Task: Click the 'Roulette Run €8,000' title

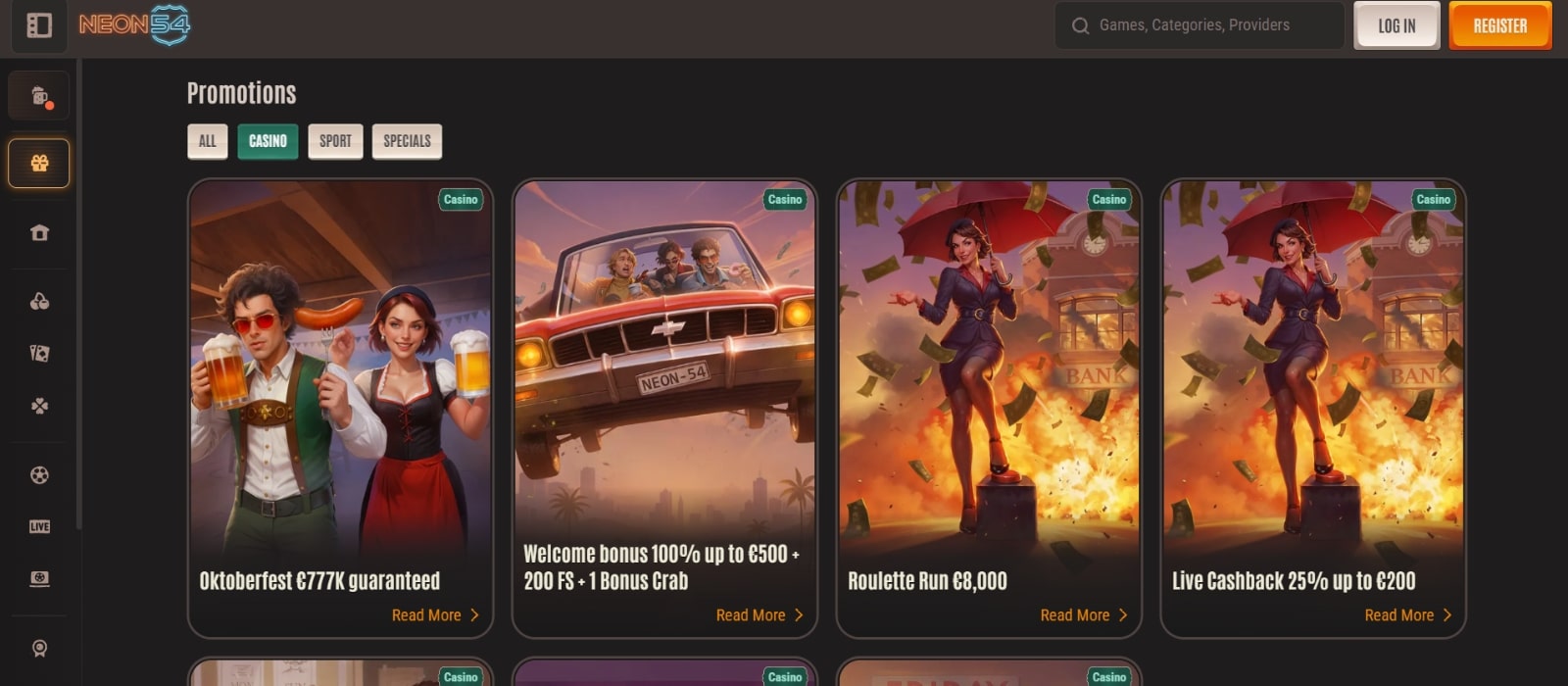Action: pos(927,581)
